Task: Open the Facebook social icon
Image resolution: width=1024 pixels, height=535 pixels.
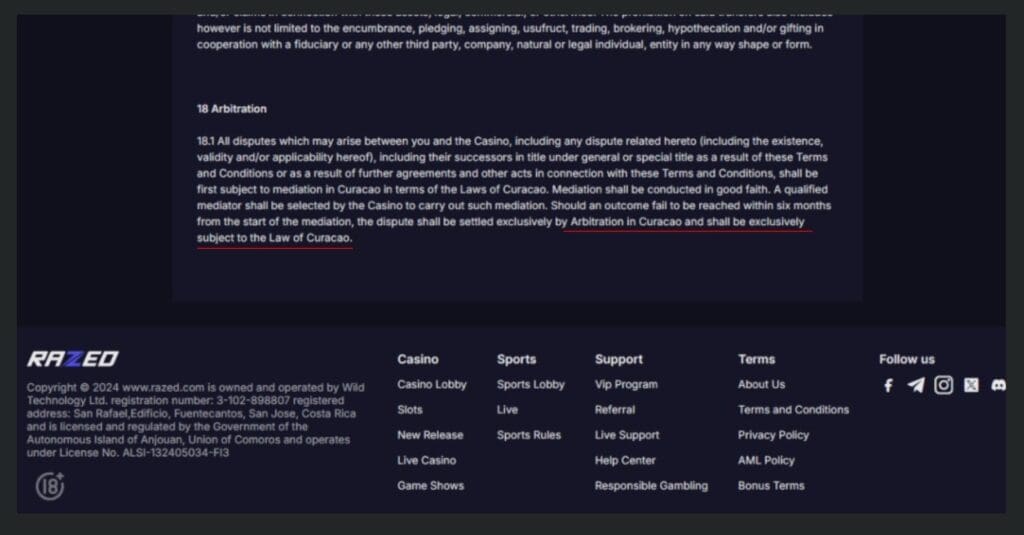Action: (888, 385)
